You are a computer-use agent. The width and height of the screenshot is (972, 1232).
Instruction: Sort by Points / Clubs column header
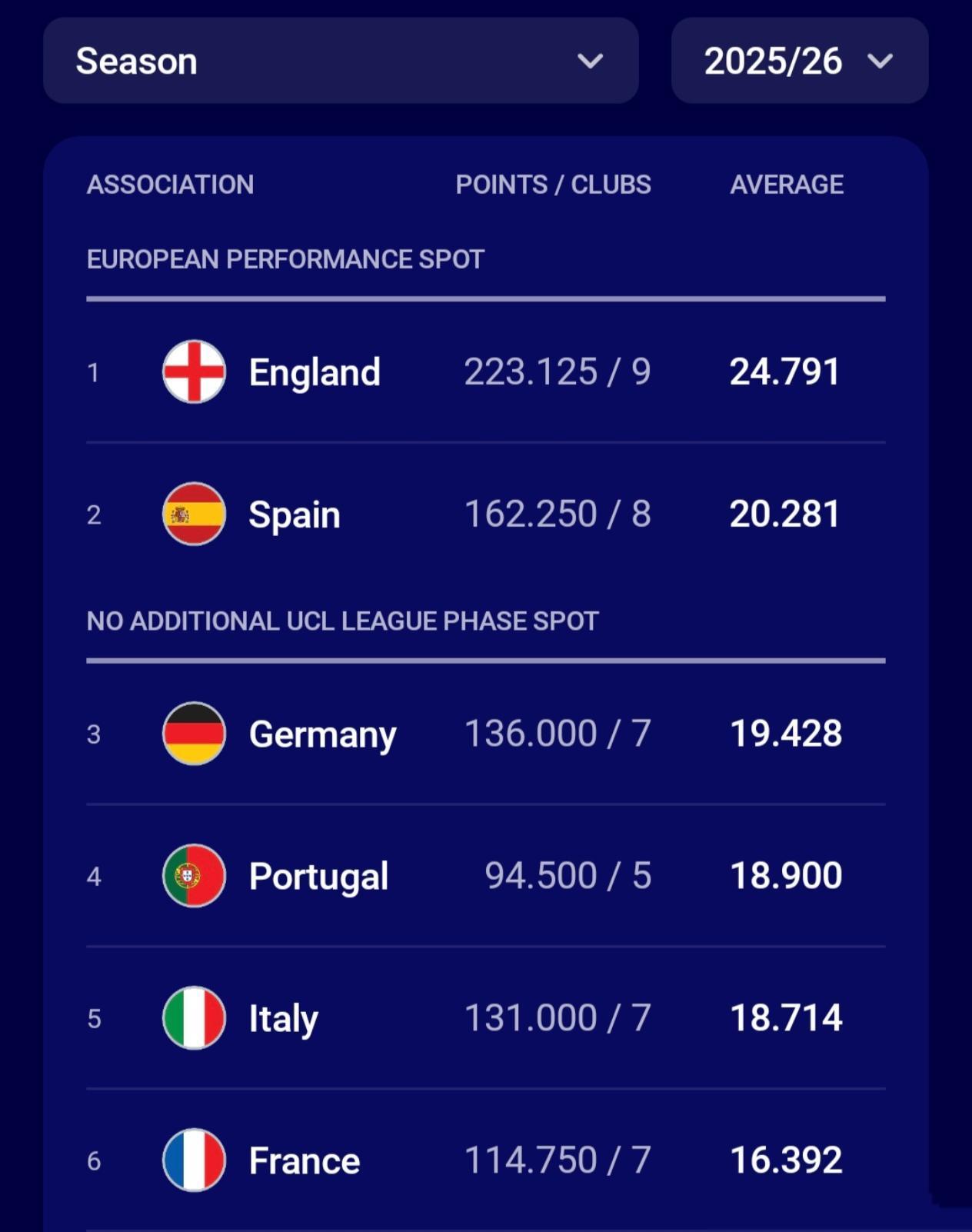553,185
